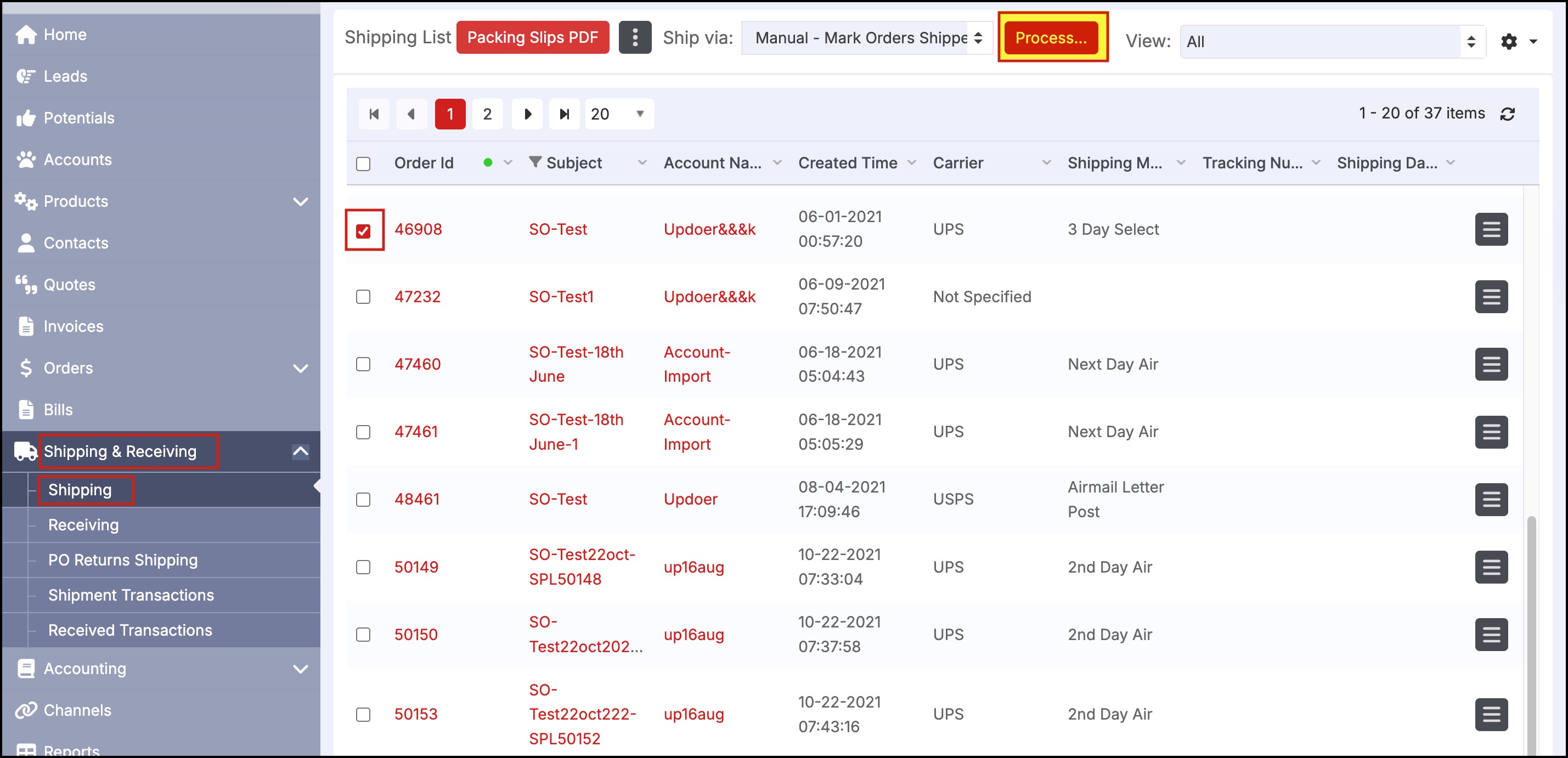
Task: Click the Packing Slips PDF button
Action: click(x=532, y=38)
